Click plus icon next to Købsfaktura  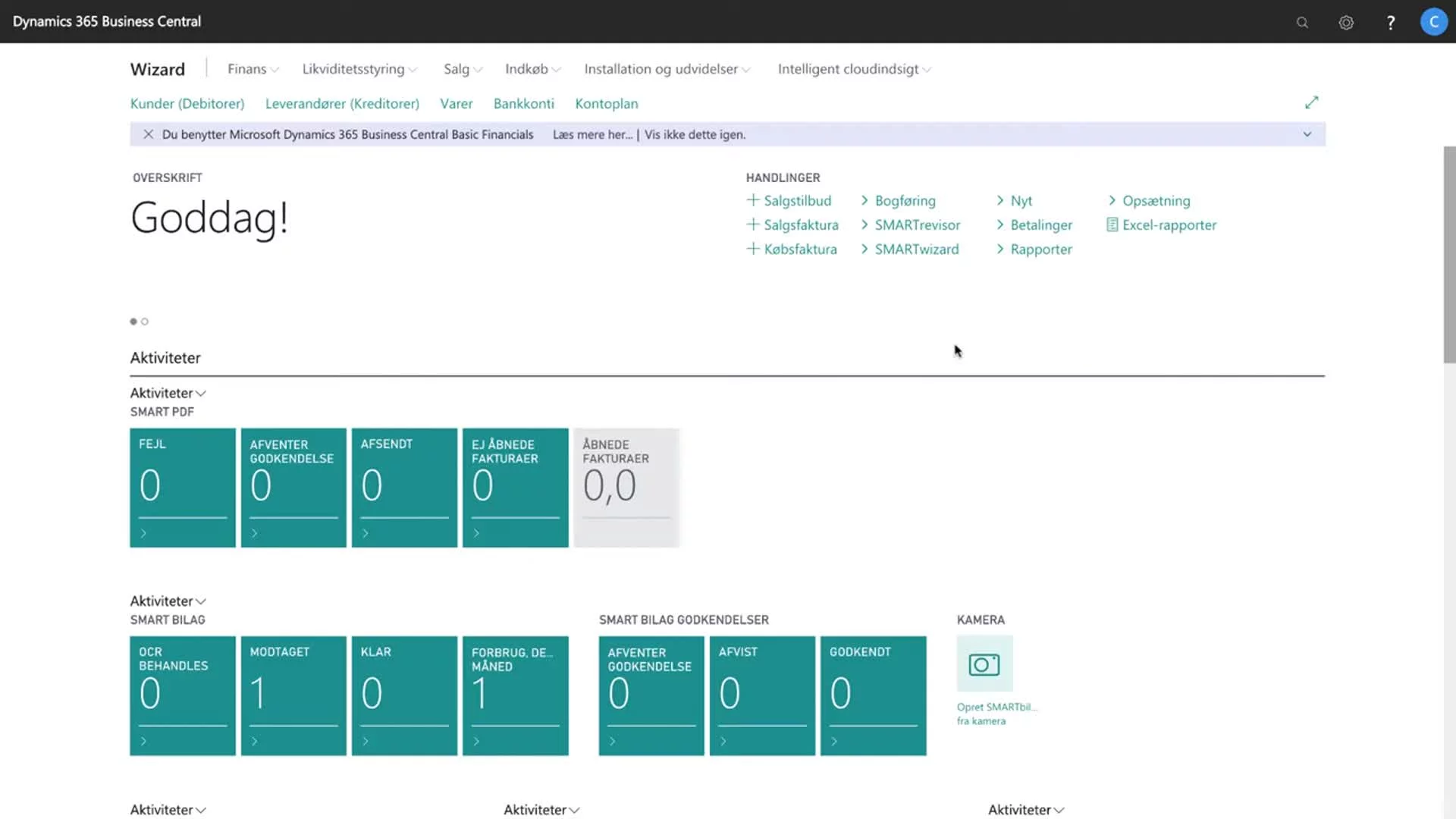[753, 249]
